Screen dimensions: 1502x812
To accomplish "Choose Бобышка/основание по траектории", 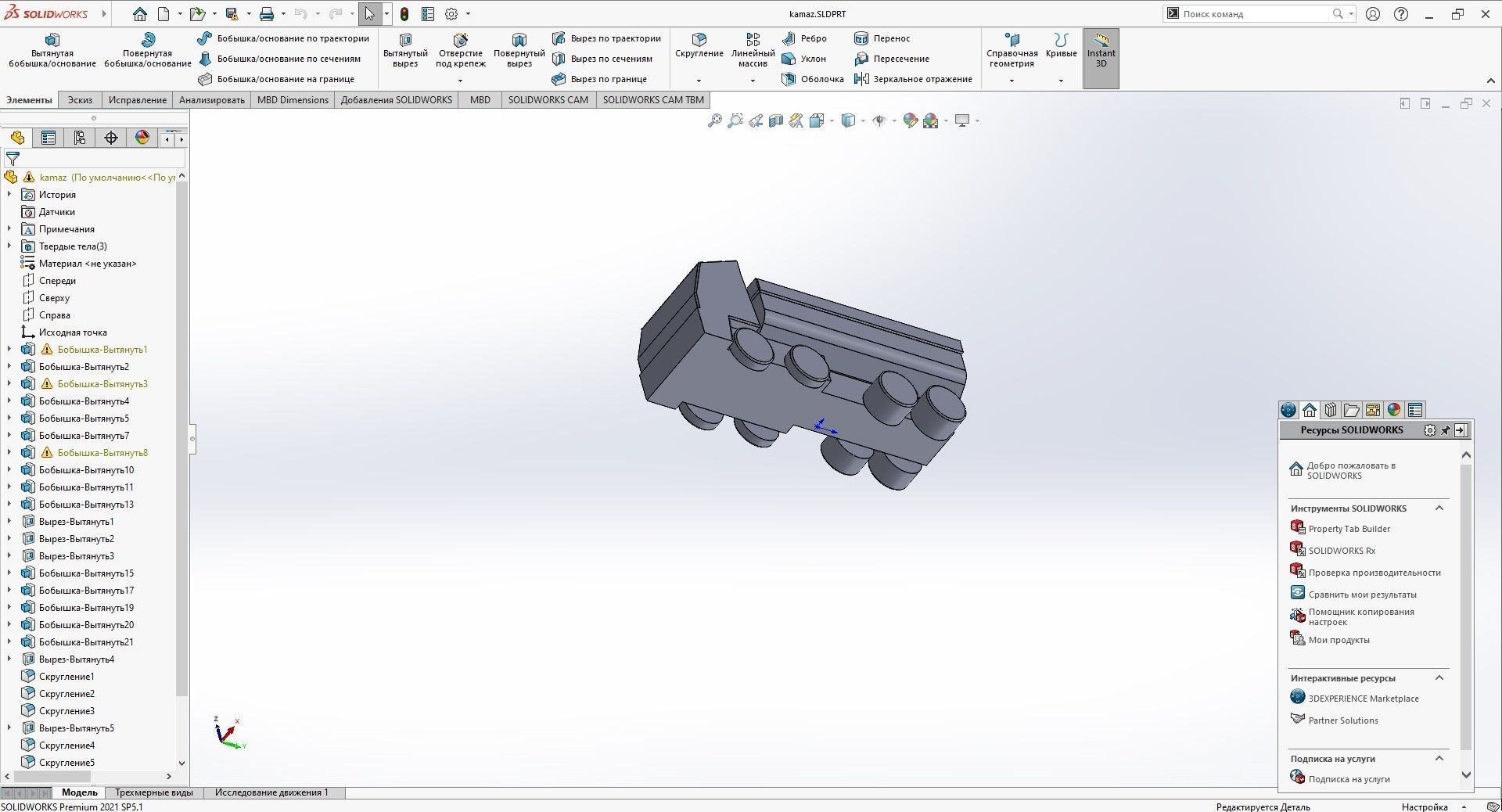I will point(283,38).
